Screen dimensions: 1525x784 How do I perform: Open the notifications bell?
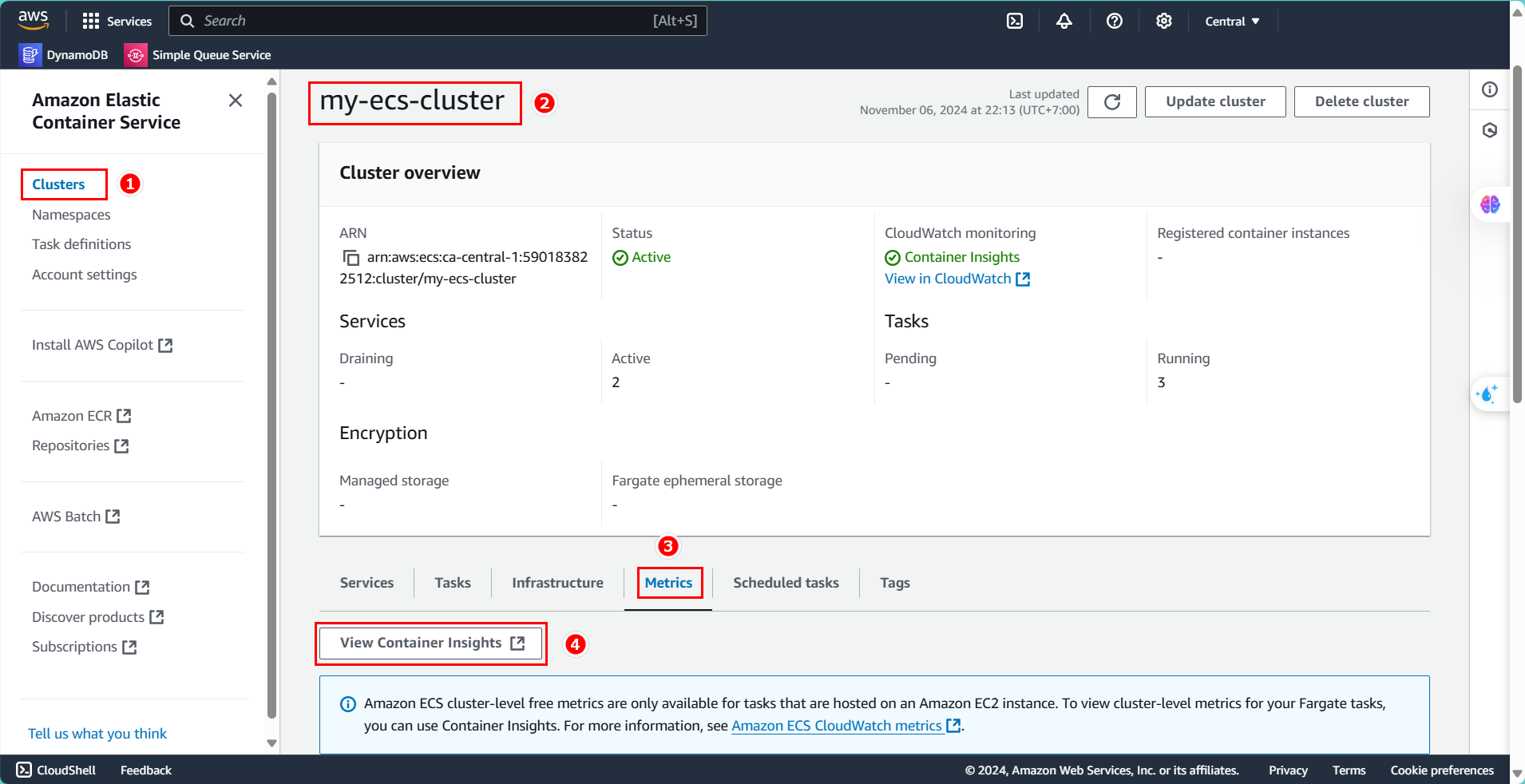(x=1064, y=21)
